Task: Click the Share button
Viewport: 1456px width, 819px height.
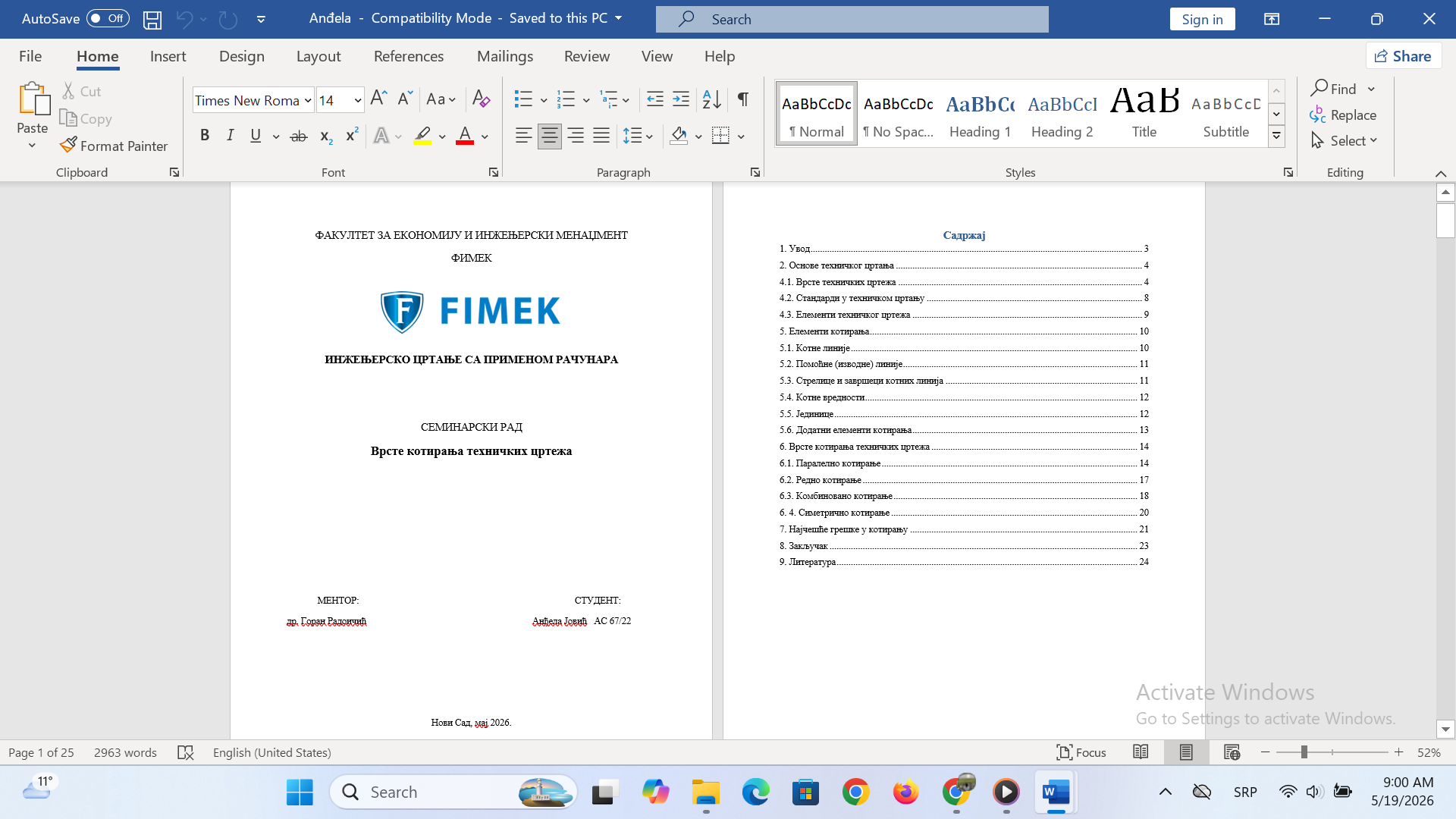Action: (x=1404, y=56)
